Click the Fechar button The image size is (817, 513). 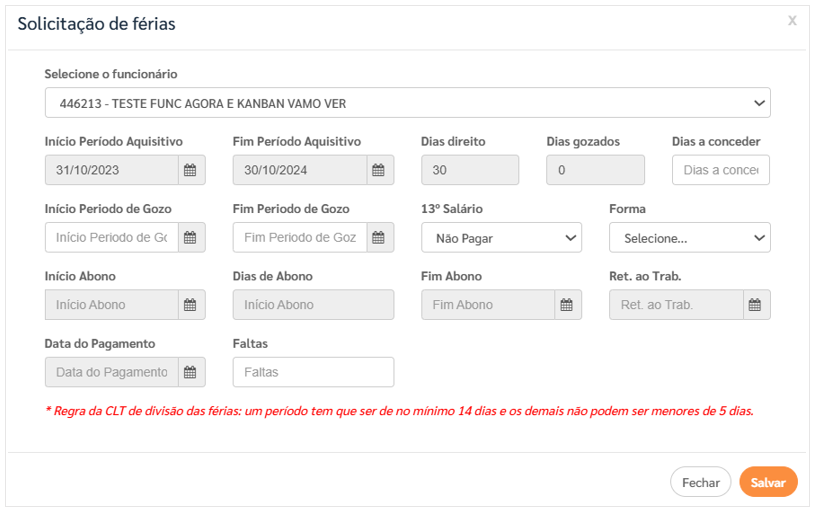pyautogui.click(x=700, y=482)
